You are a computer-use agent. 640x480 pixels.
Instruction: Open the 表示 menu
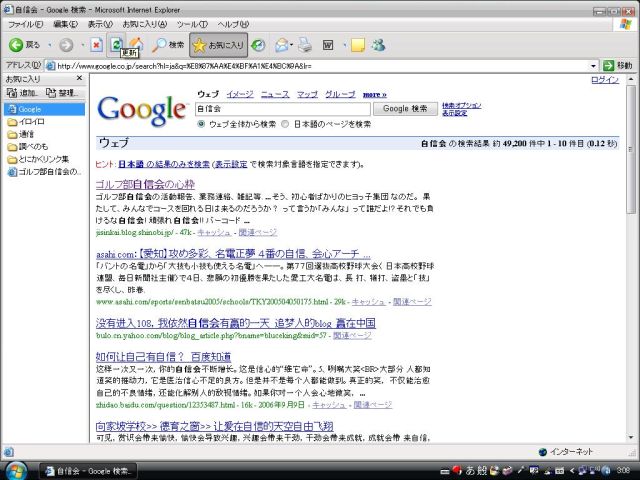(x=100, y=24)
